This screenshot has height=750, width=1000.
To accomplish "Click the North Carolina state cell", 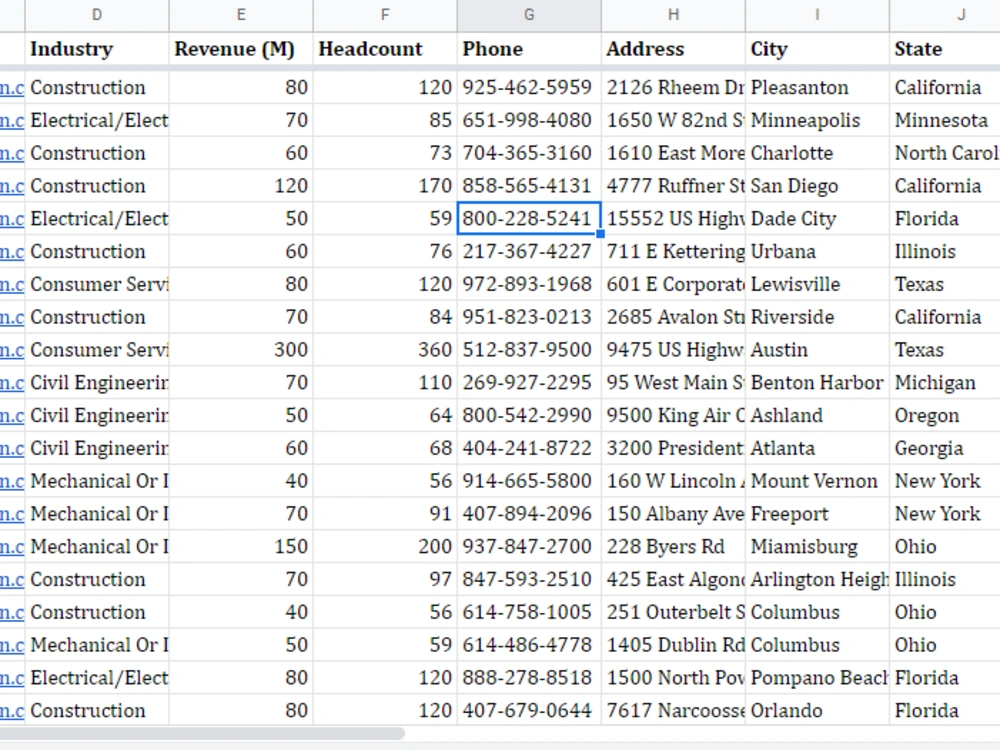I will pos(945,153).
